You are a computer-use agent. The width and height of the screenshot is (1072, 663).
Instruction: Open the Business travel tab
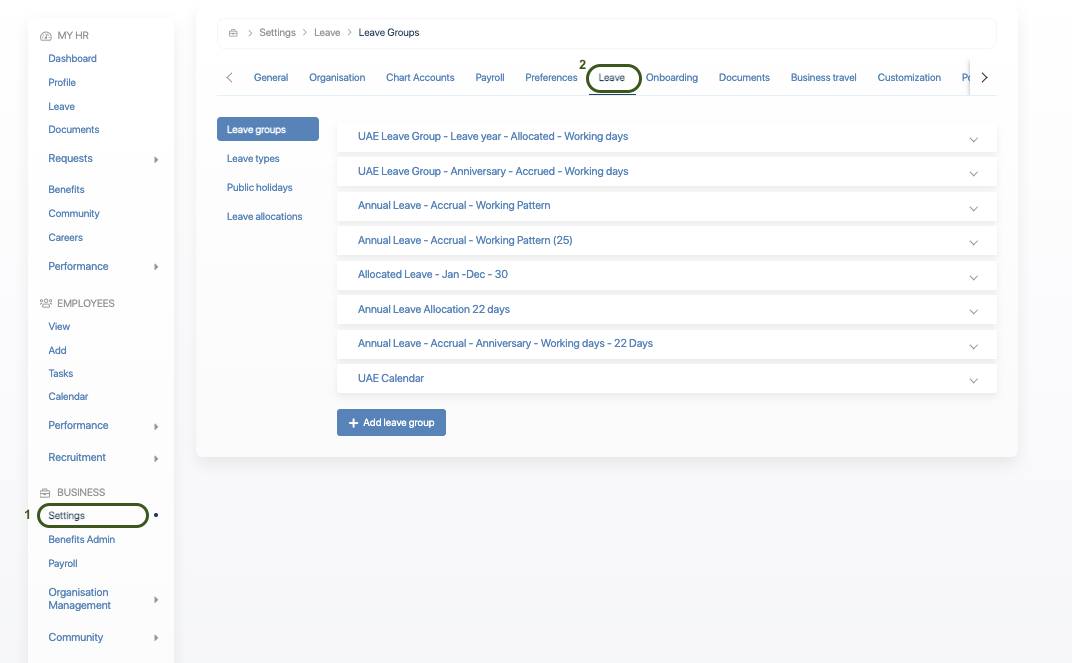[823, 78]
